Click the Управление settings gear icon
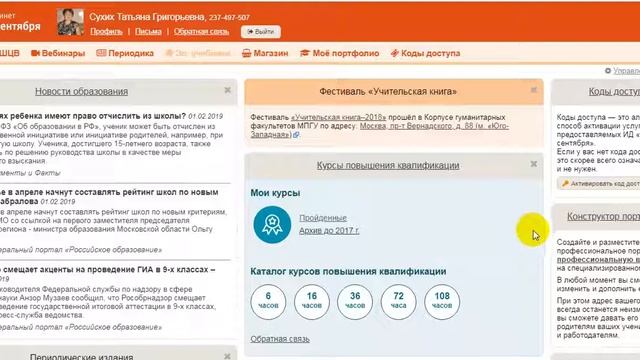 [x=608, y=71]
